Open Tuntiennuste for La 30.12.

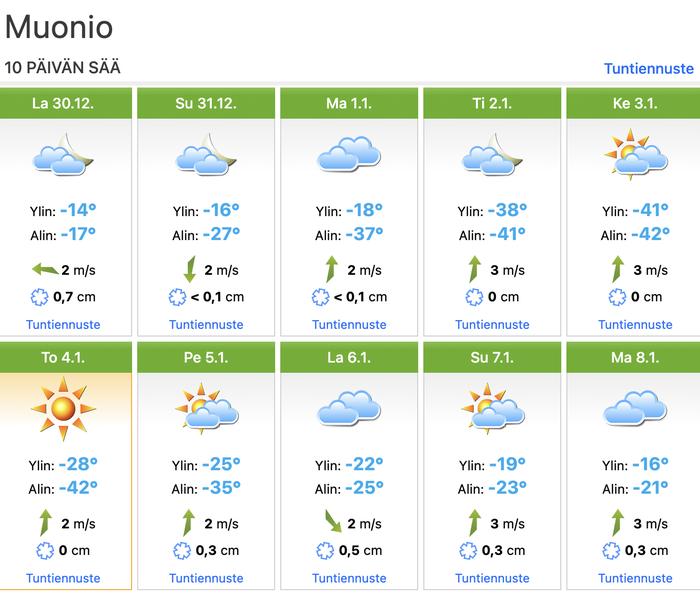click(x=63, y=325)
